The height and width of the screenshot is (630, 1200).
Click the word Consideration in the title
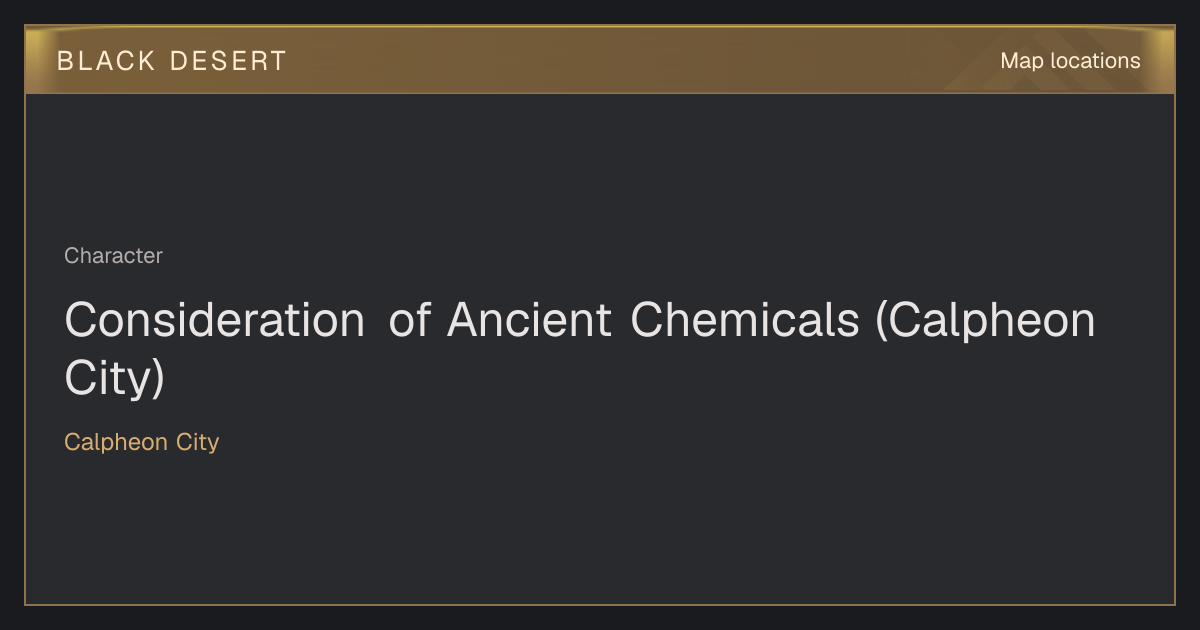coord(214,321)
